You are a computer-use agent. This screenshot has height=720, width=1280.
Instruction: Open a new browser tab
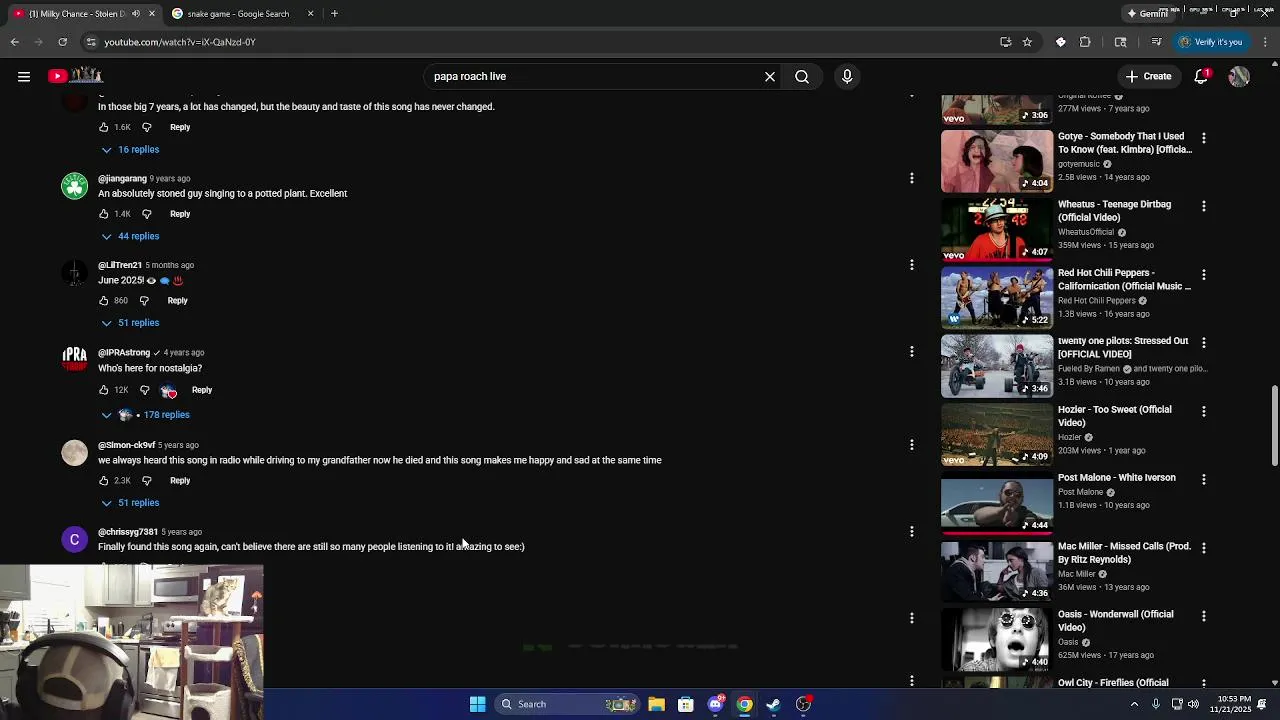pos(334,13)
